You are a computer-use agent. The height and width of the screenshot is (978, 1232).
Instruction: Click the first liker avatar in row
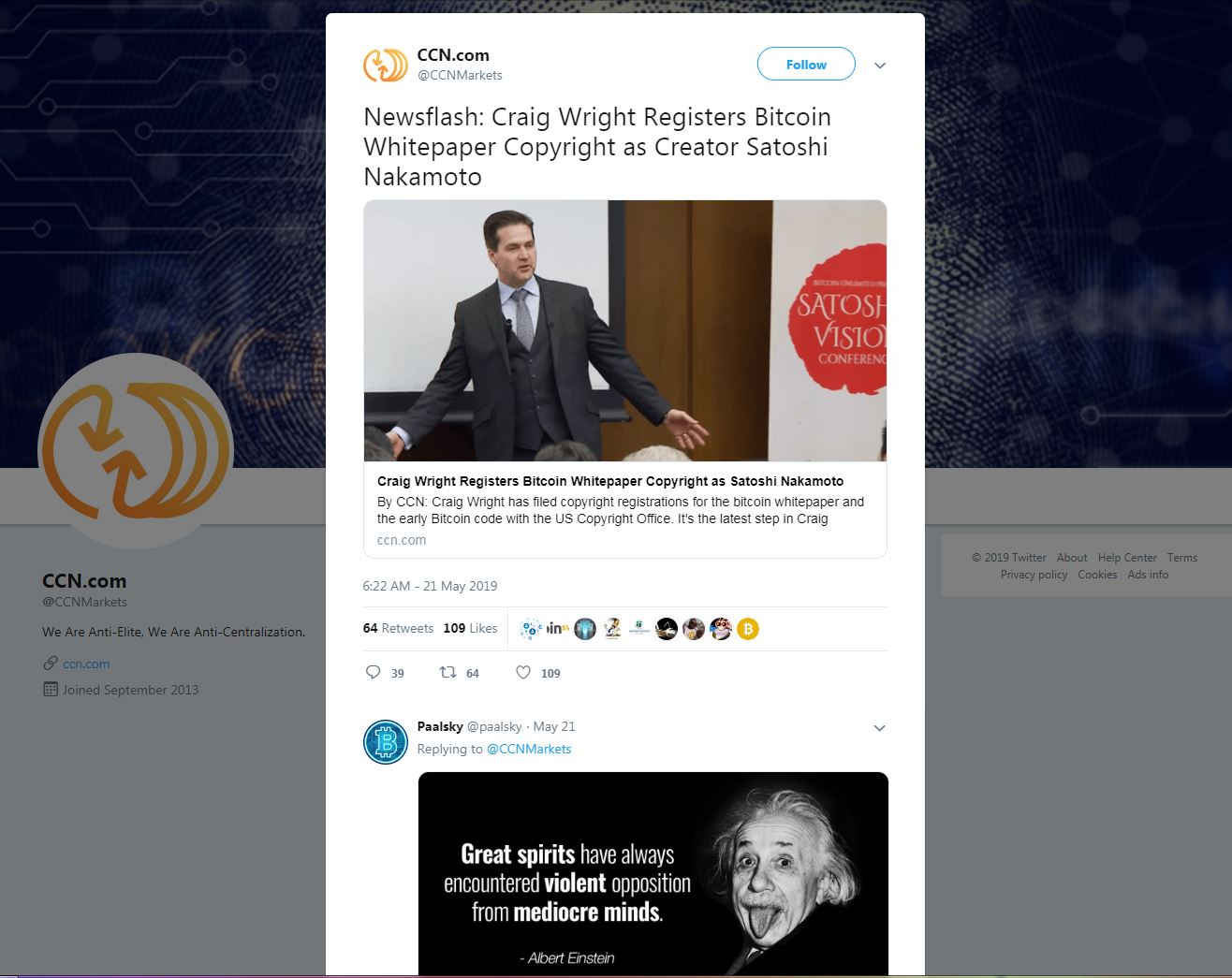point(531,629)
